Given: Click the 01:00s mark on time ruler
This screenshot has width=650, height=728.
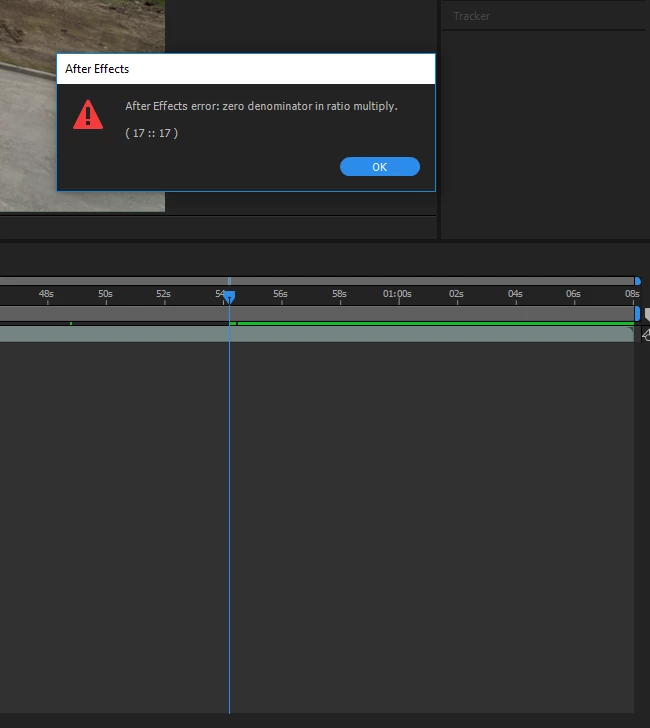Looking at the screenshot, I should (397, 294).
